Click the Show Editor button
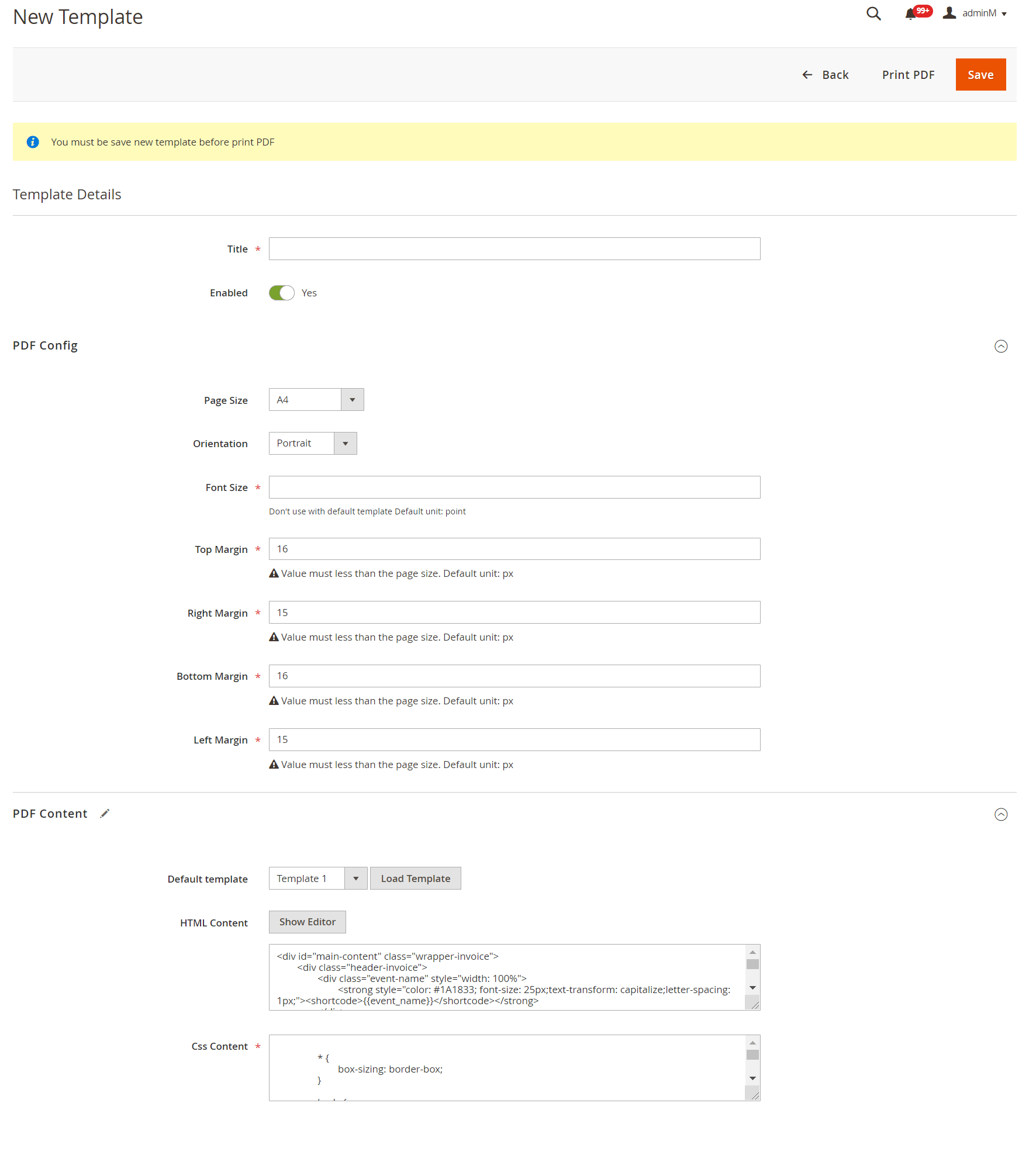 [307, 922]
